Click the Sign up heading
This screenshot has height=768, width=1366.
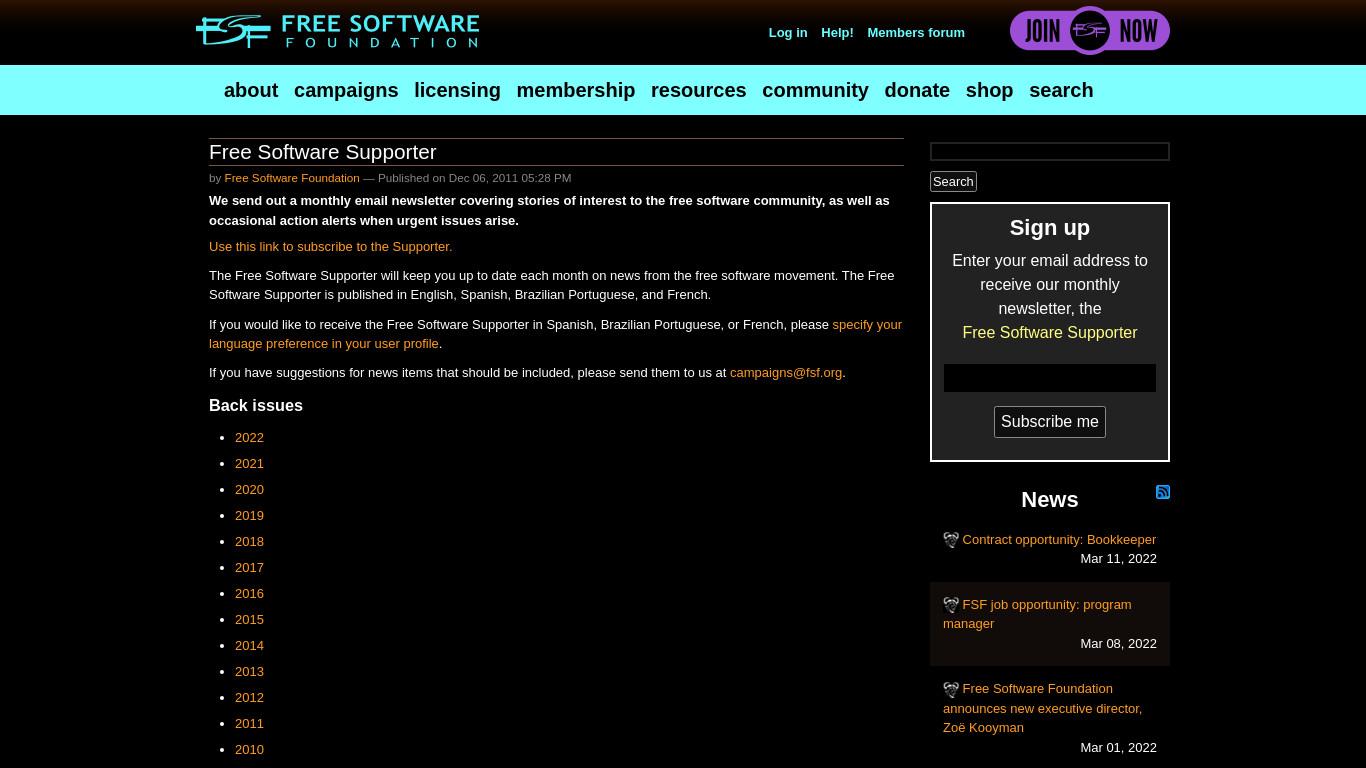tap(1049, 227)
